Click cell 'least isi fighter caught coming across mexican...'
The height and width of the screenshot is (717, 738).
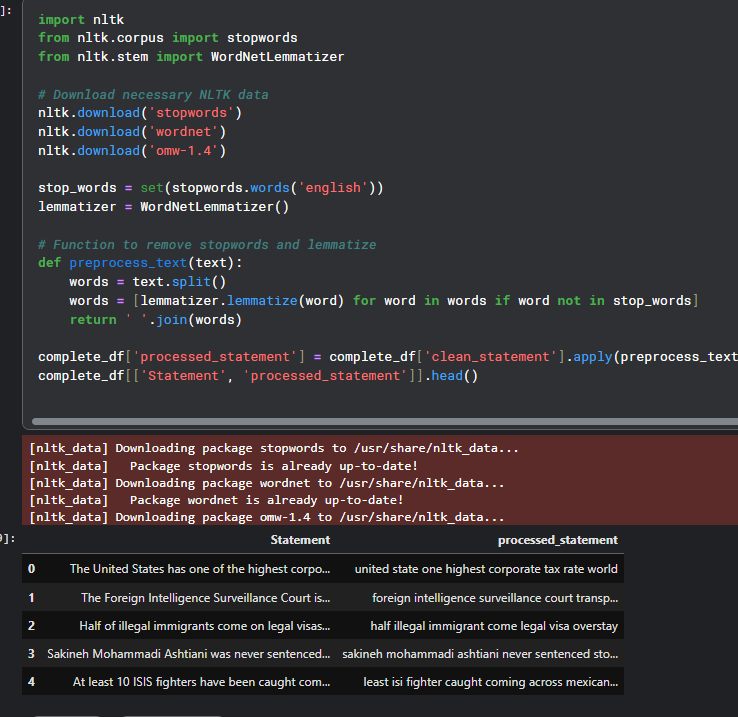coord(491,682)
